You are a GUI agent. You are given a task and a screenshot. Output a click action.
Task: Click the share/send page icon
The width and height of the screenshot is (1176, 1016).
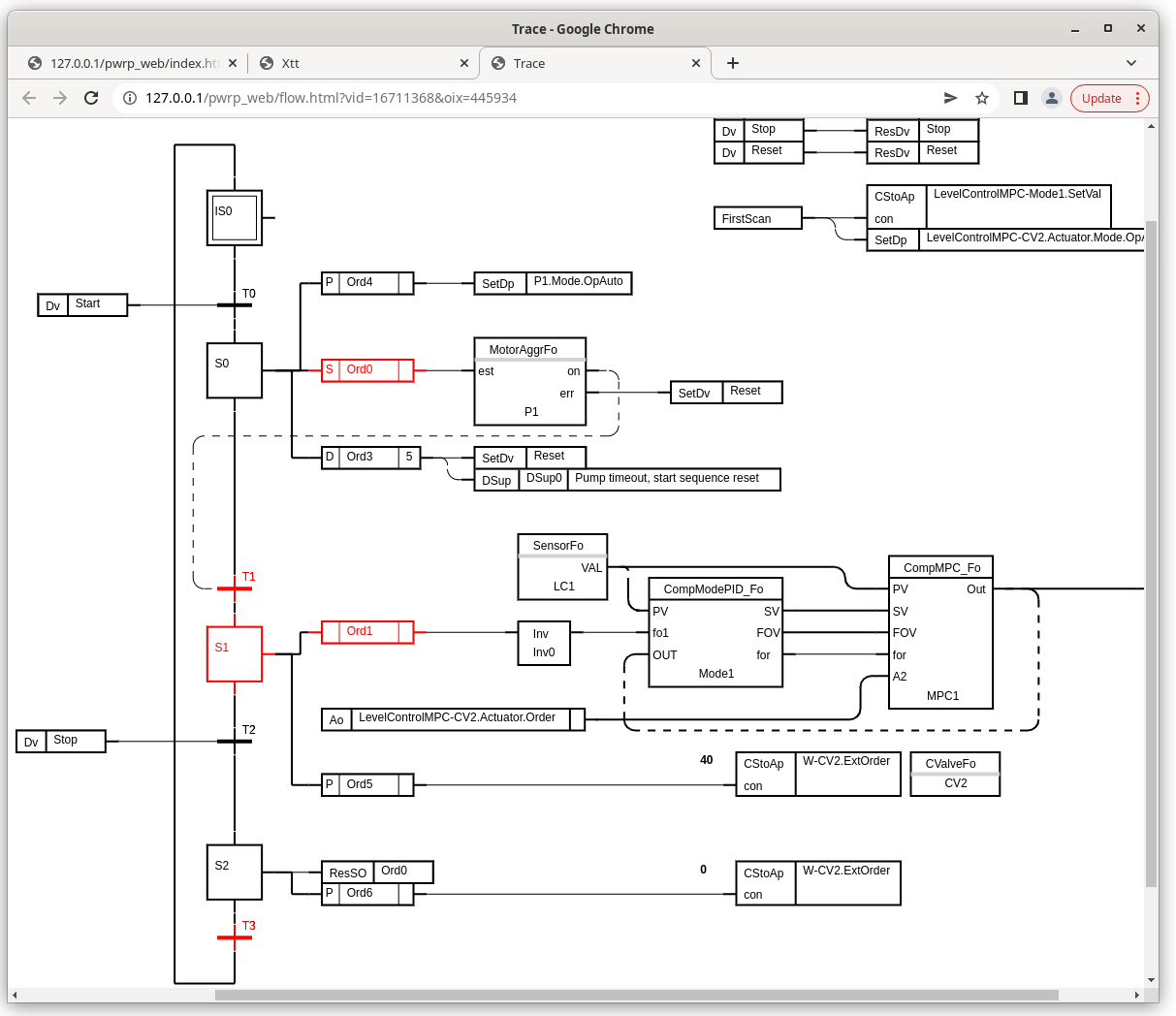[950, 98]
